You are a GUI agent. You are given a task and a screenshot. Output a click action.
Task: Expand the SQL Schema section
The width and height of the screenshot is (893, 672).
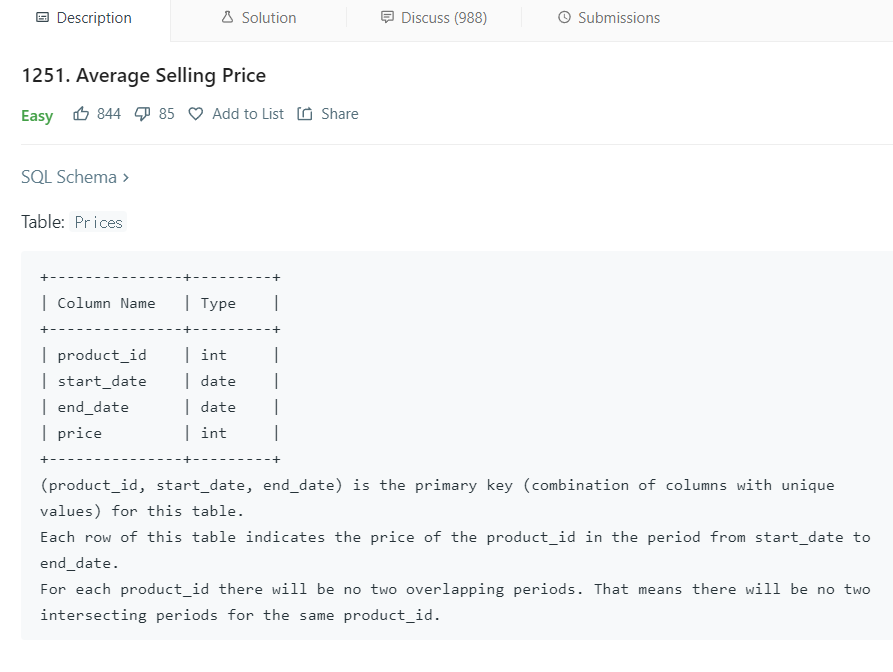coord(69,177)
